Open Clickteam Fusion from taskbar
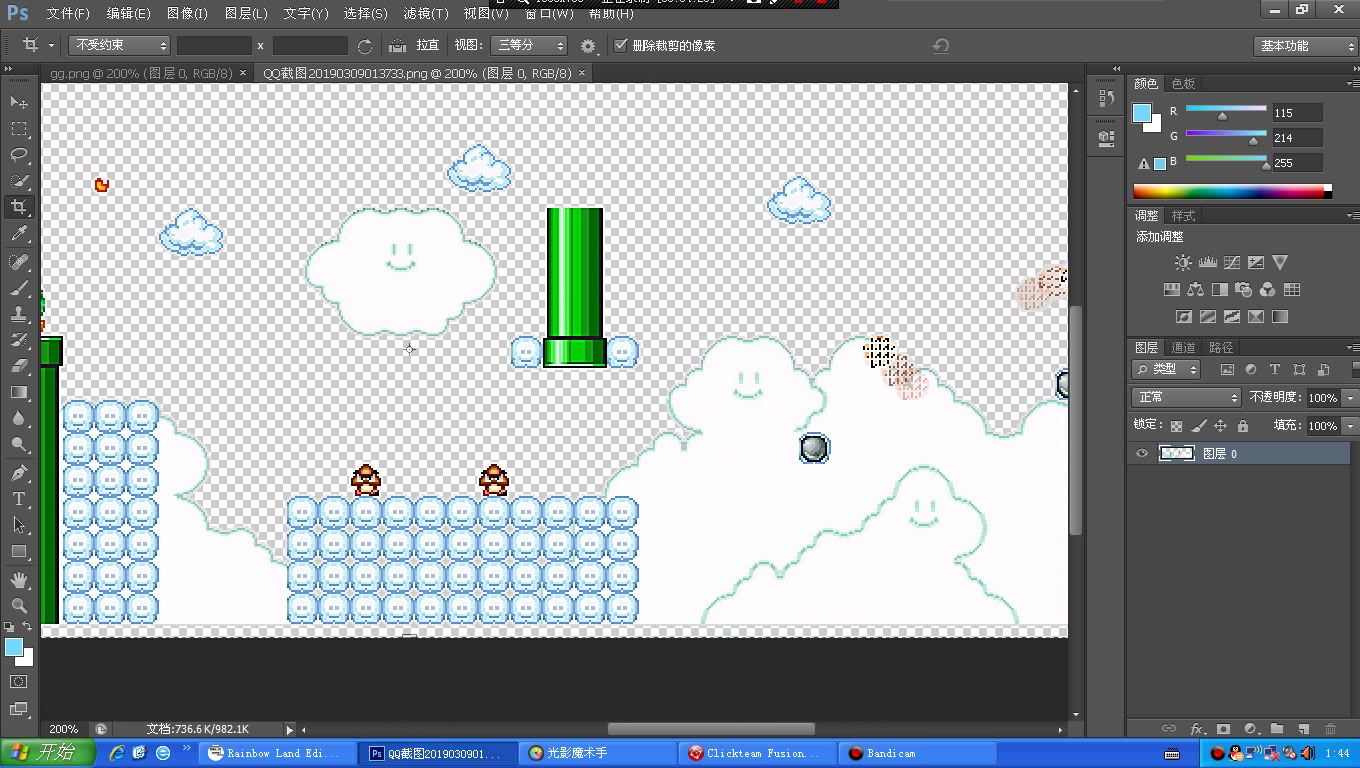The width and height of the screenshot is (1360, 768). tap(756, 753)
